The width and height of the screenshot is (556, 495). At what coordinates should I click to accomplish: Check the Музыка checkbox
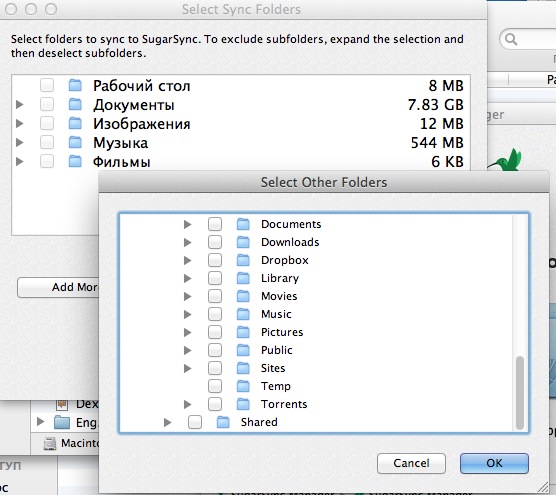[x=47, y=143]
